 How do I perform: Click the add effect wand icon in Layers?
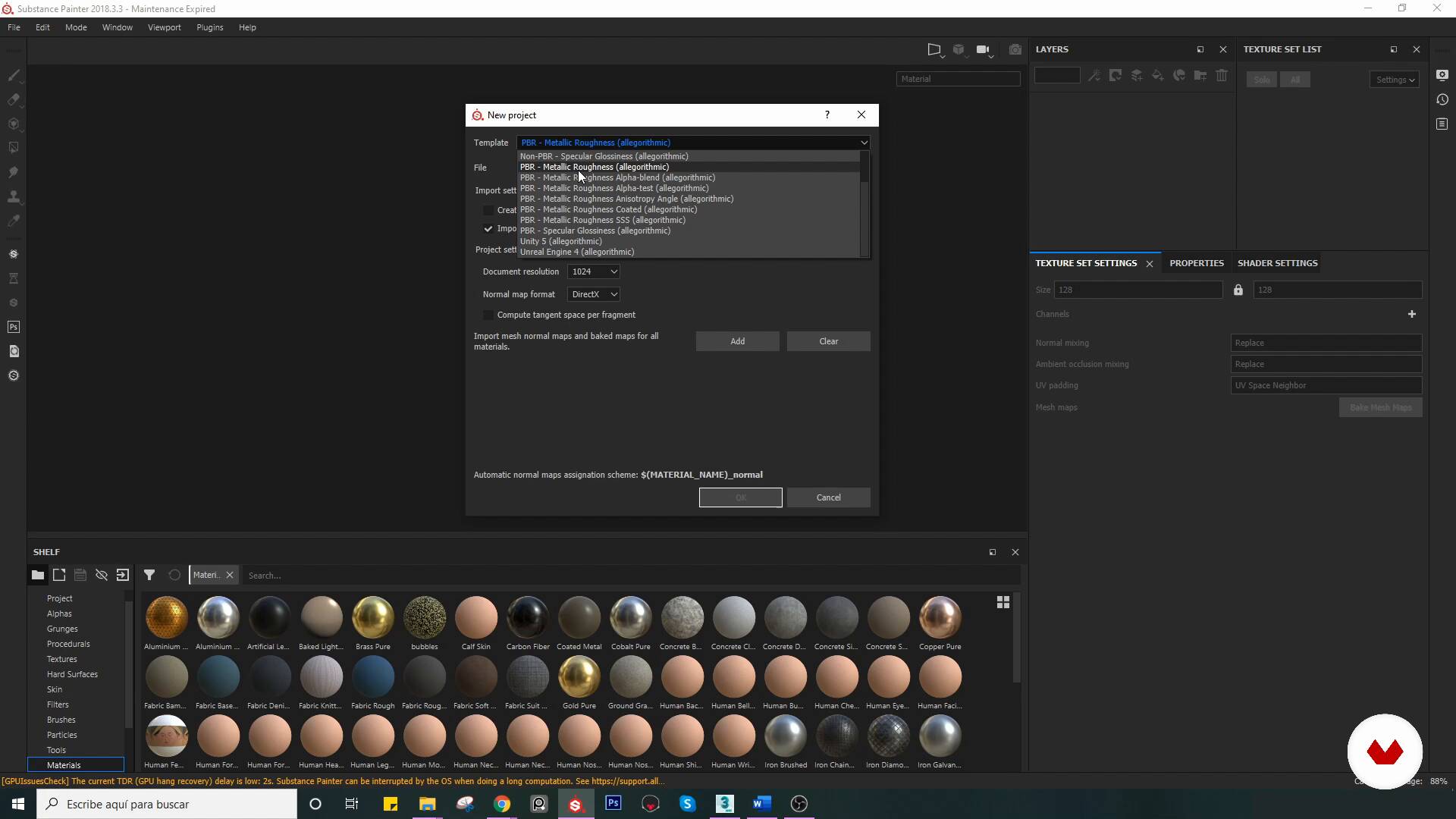coord(1094,75)
